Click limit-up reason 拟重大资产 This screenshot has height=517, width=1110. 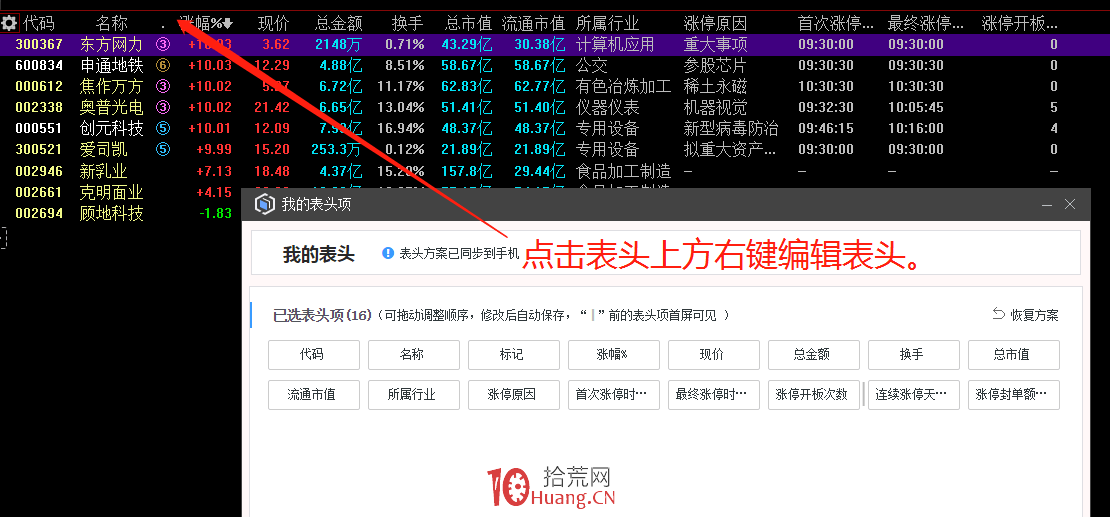[731, 149]
